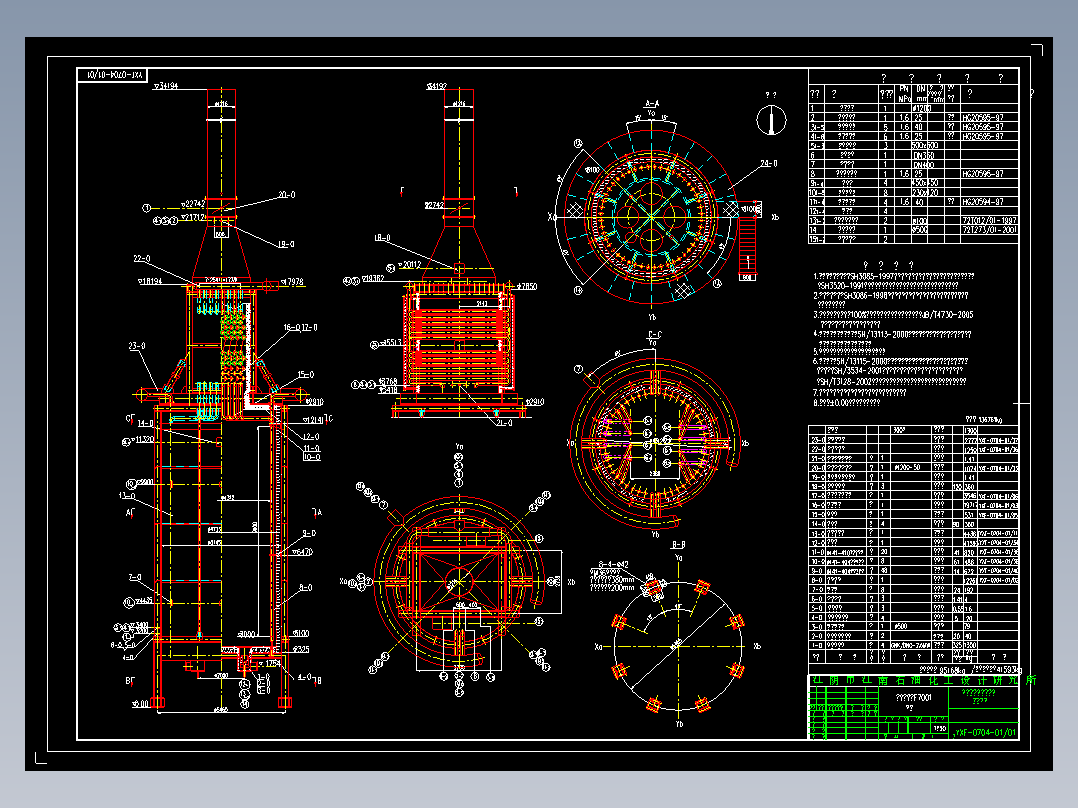This screenshot has height=808, width=1078.
Task: Click the 34194 elevation mark at stack top
Action: pos(166,87)
